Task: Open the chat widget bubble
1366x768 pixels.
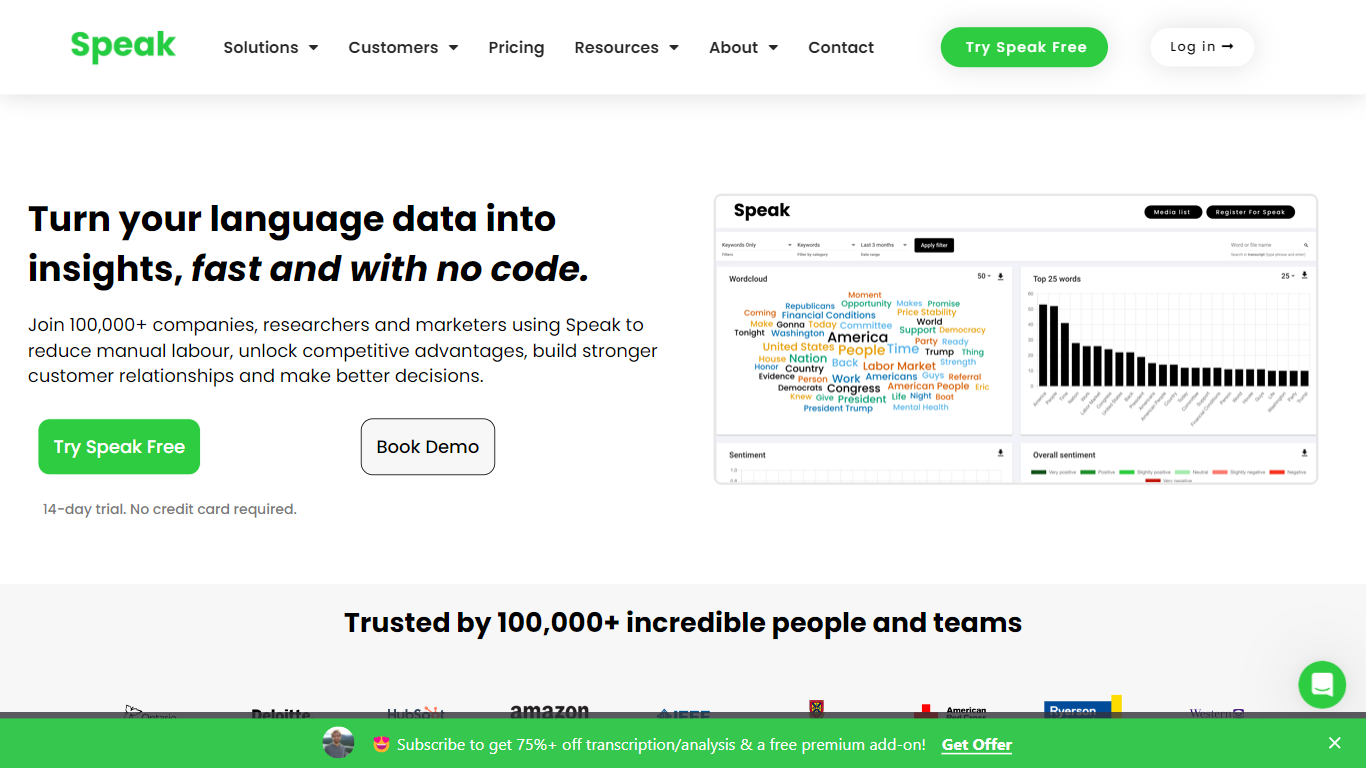Action: (1322, 685)
